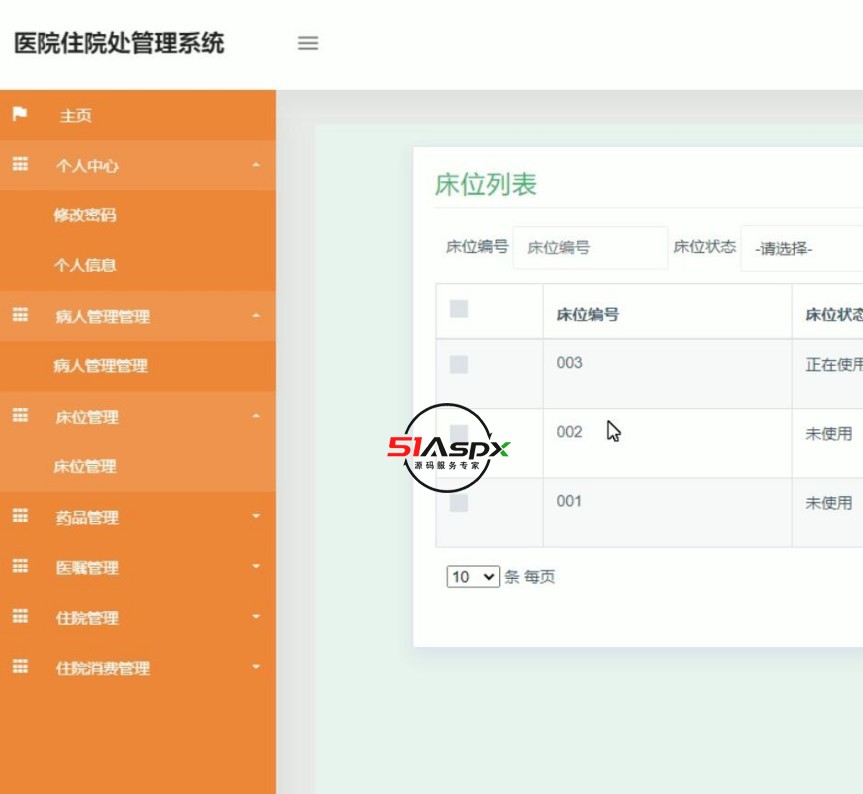Click the hamburger menu icon in the header
The height and width of the screenshot is (794, 863).
tap(308, 43)
